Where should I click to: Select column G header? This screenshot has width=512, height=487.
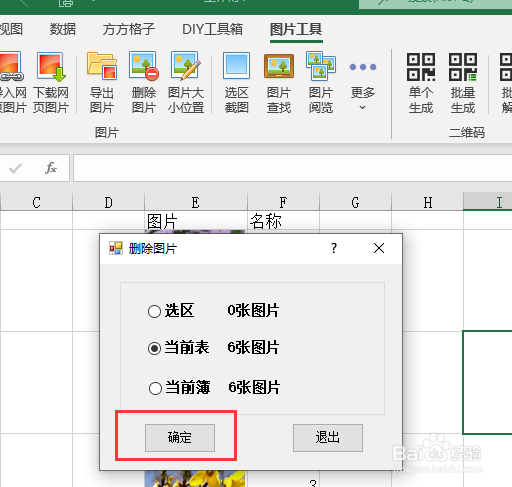tap(355, 202)
